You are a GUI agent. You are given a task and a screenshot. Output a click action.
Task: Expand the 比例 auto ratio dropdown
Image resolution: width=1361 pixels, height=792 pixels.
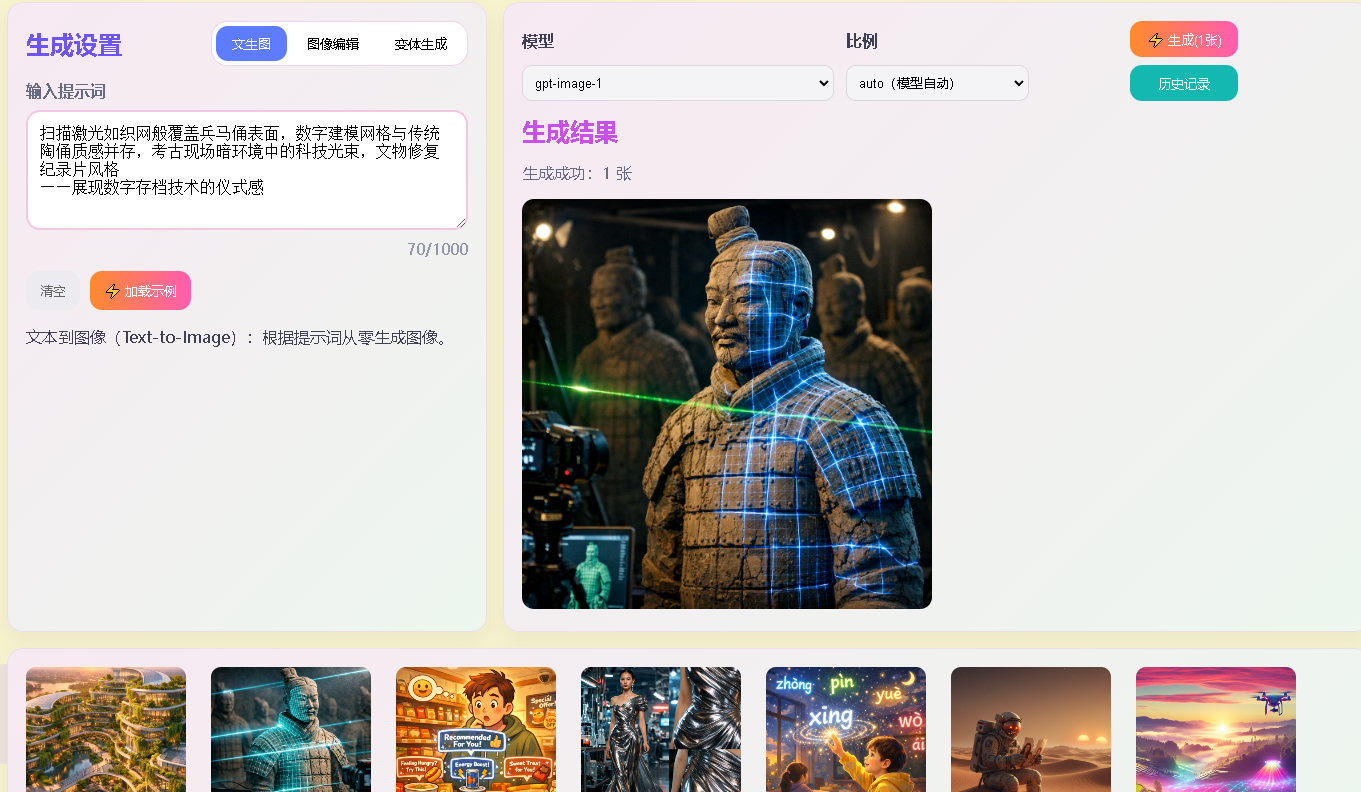[x=936, y=83]
